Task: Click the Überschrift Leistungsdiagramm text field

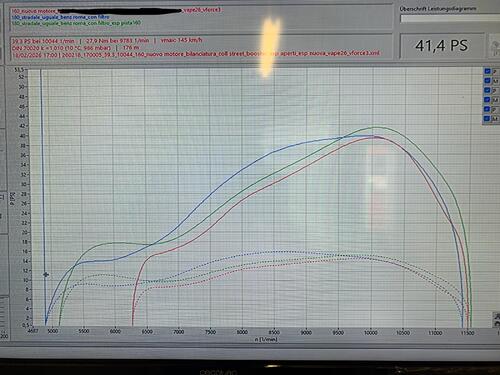Action: click(450, 19)
